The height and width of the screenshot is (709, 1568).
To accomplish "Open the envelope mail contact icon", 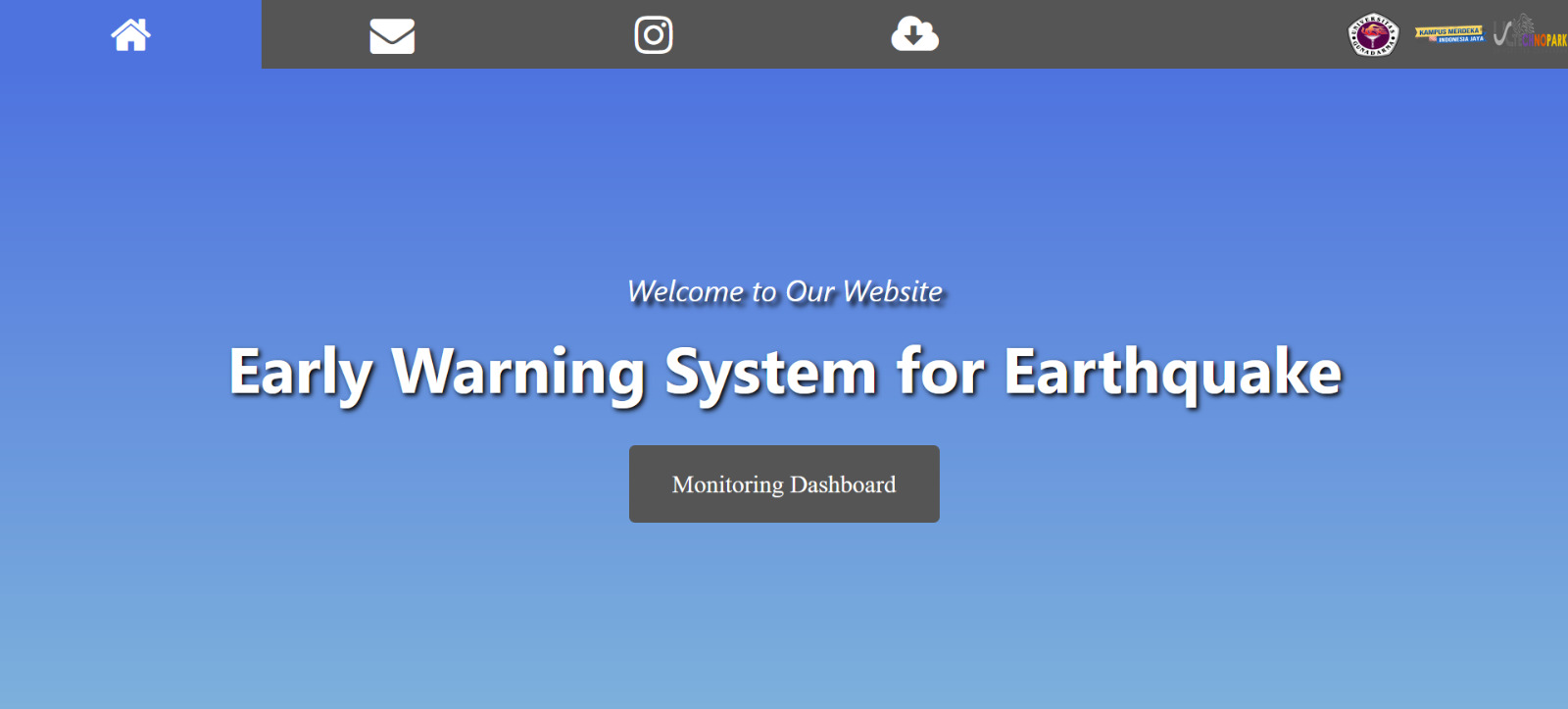I will [x=392, y=36].
